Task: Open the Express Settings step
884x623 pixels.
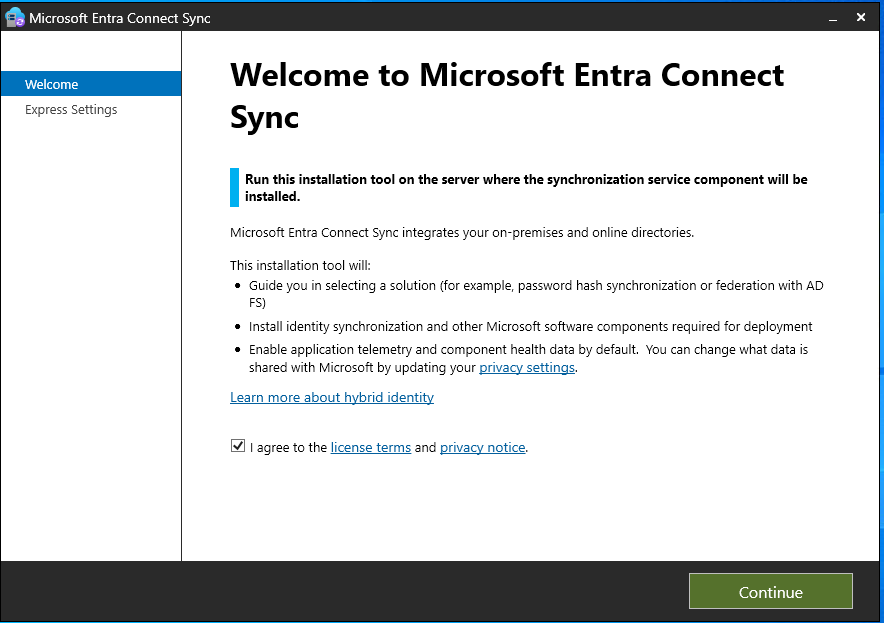Action: 71,109
